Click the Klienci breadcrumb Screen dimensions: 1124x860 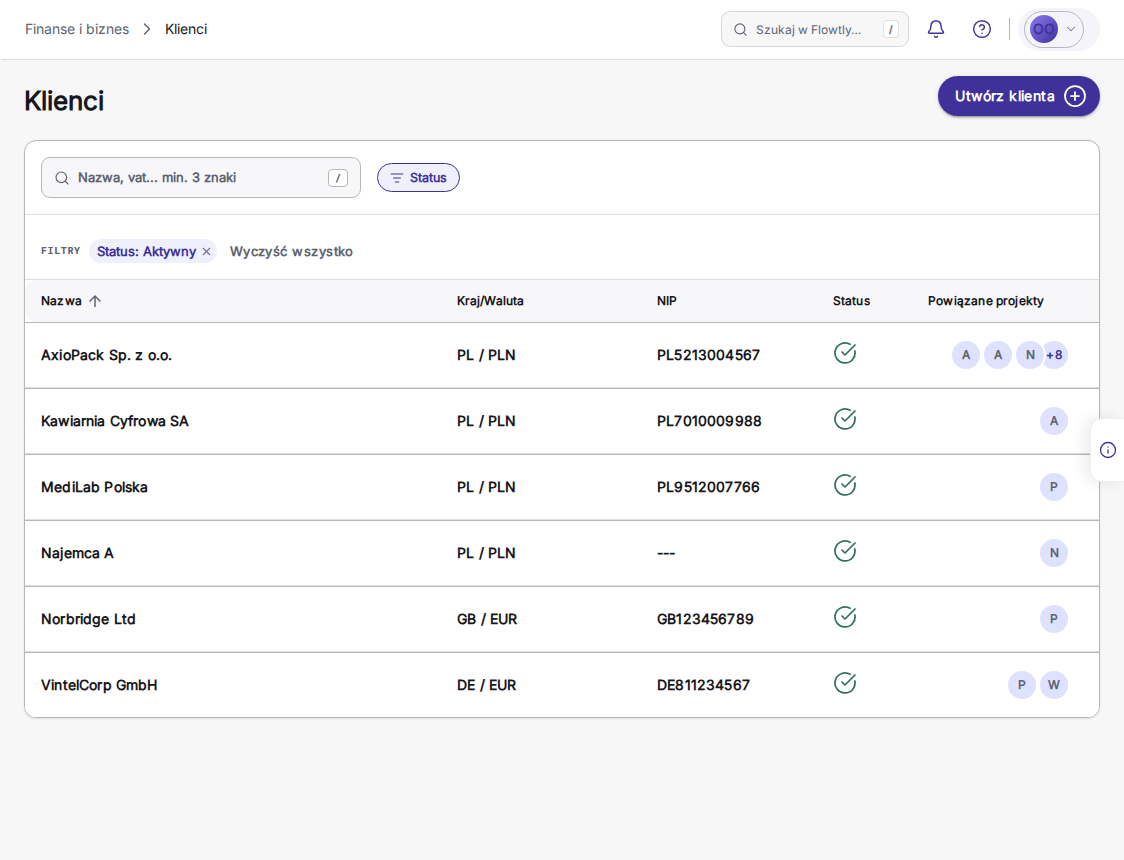[x=186, y=29]
